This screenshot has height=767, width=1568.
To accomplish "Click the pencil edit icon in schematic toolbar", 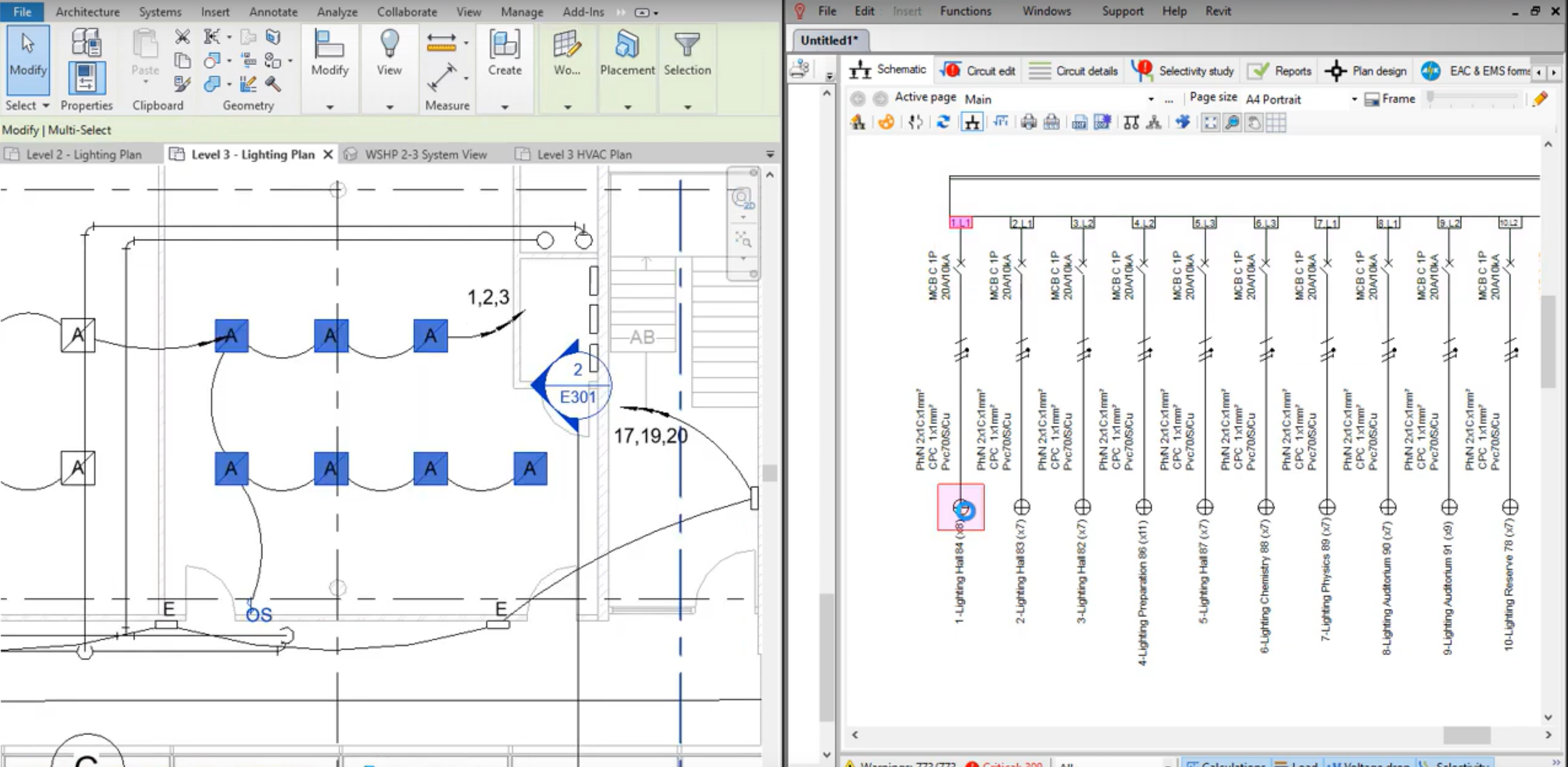I will point(1540,98).
